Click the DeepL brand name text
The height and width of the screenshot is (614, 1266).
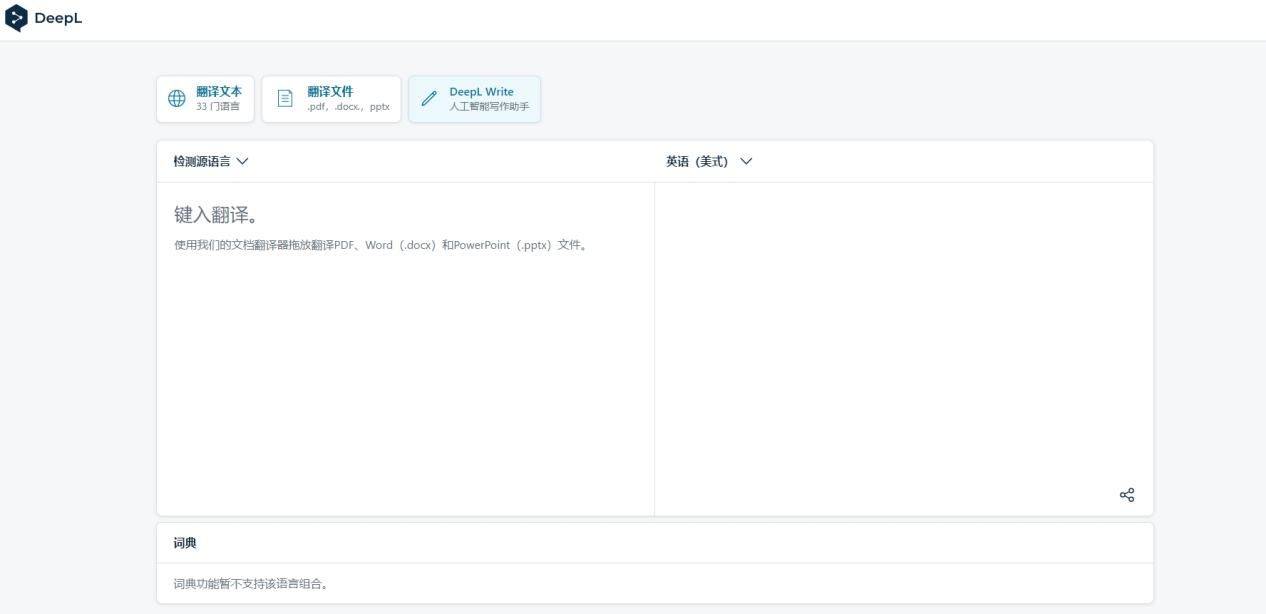[x=58, y=18]
